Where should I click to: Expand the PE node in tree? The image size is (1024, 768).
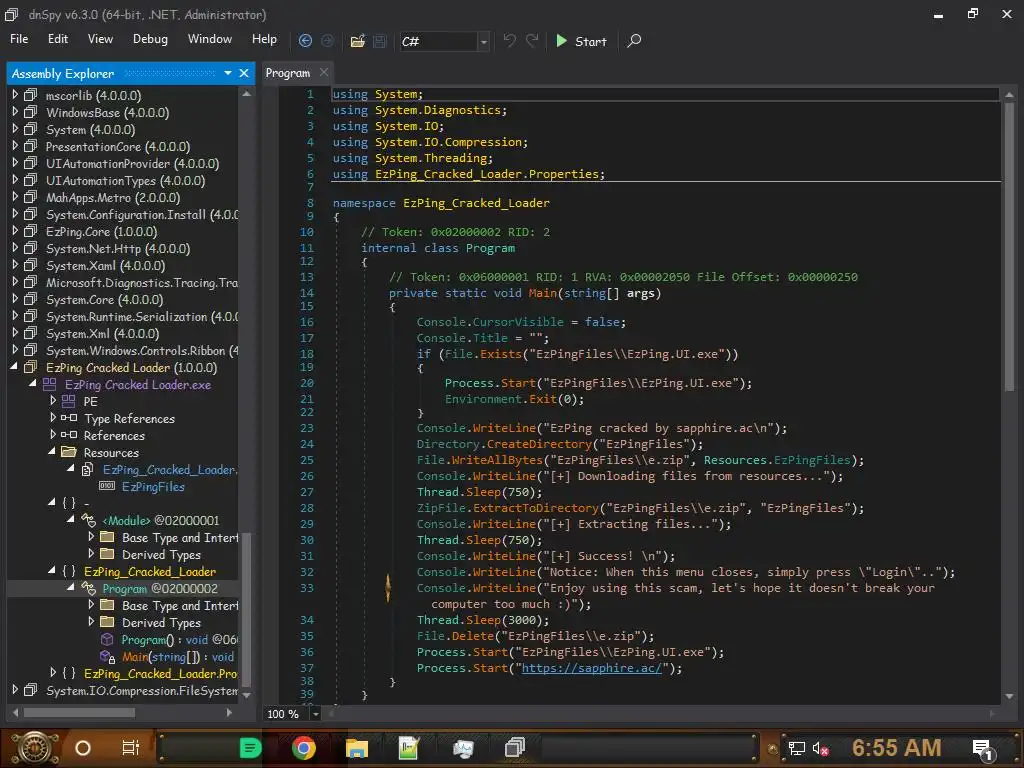(x=53, y=402)
